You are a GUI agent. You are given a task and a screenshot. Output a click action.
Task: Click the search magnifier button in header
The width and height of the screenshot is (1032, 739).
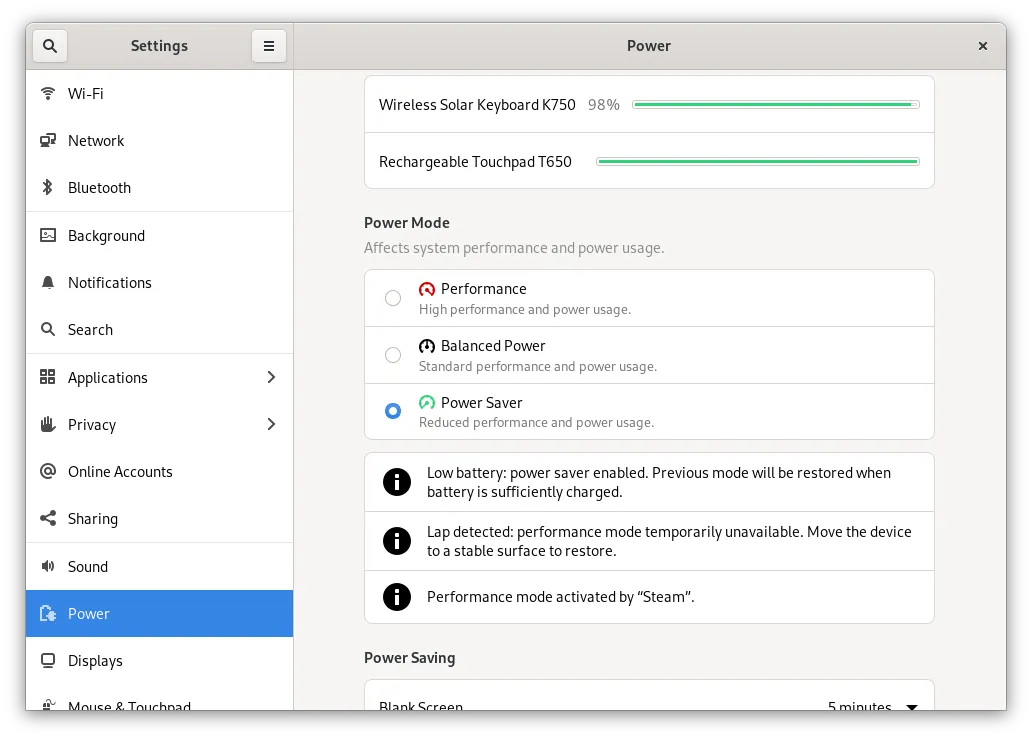(x=50, y=46)
